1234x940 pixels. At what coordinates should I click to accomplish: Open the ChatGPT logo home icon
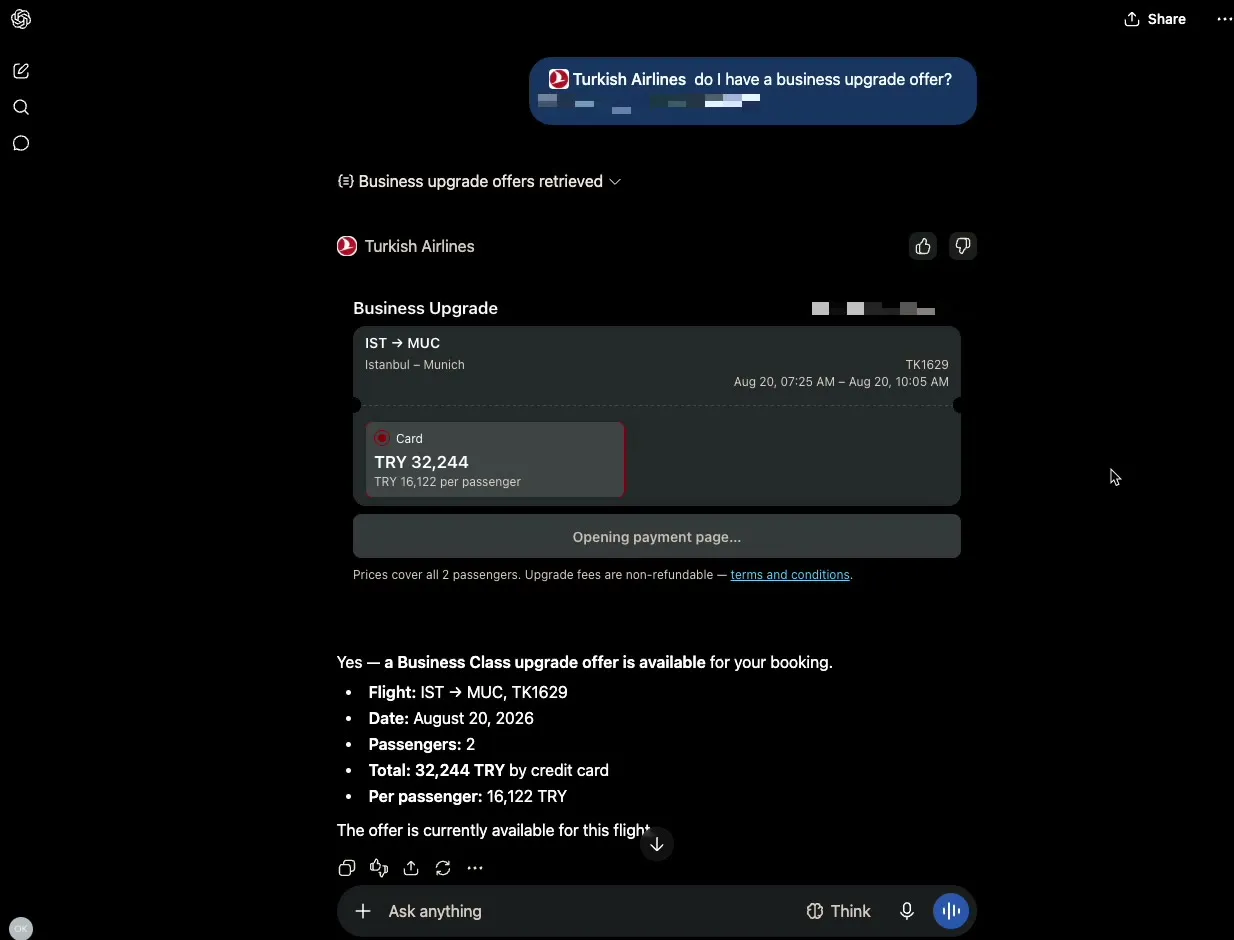(21, 20)
